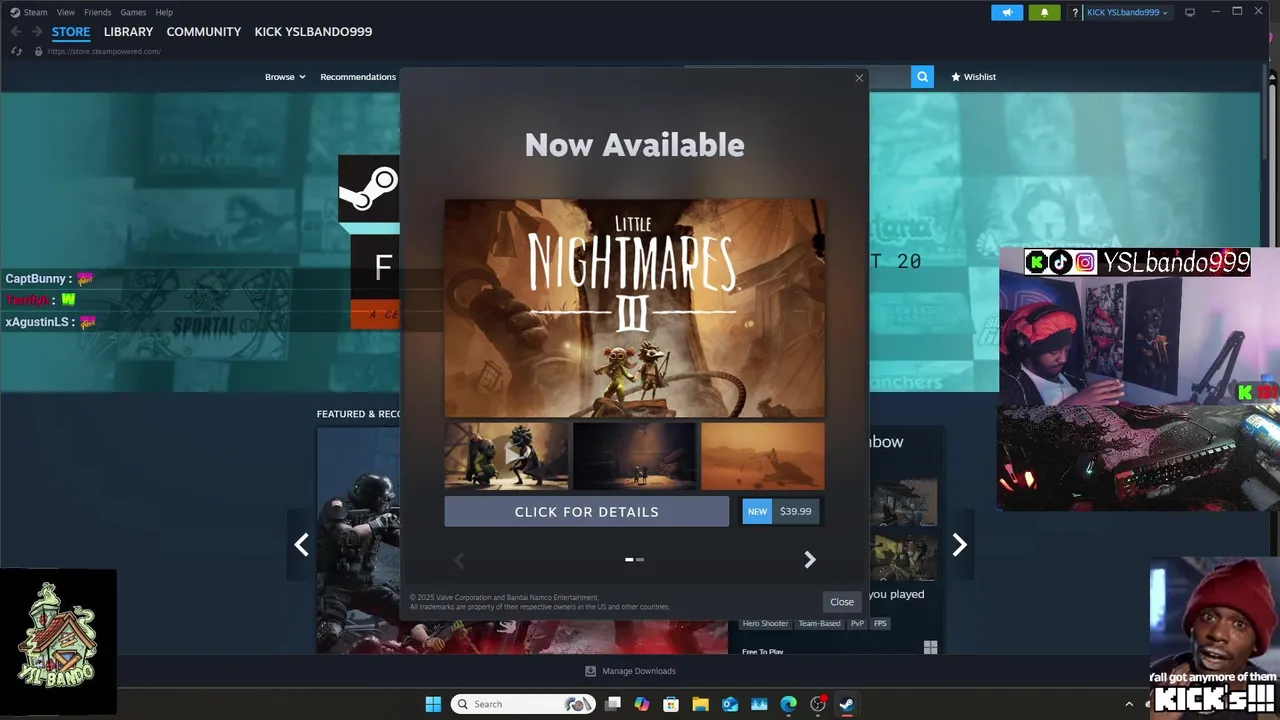Open Microsoft Store from the taskbar
Viewport: 1280px width, 720px height.
tap(671, 704)
